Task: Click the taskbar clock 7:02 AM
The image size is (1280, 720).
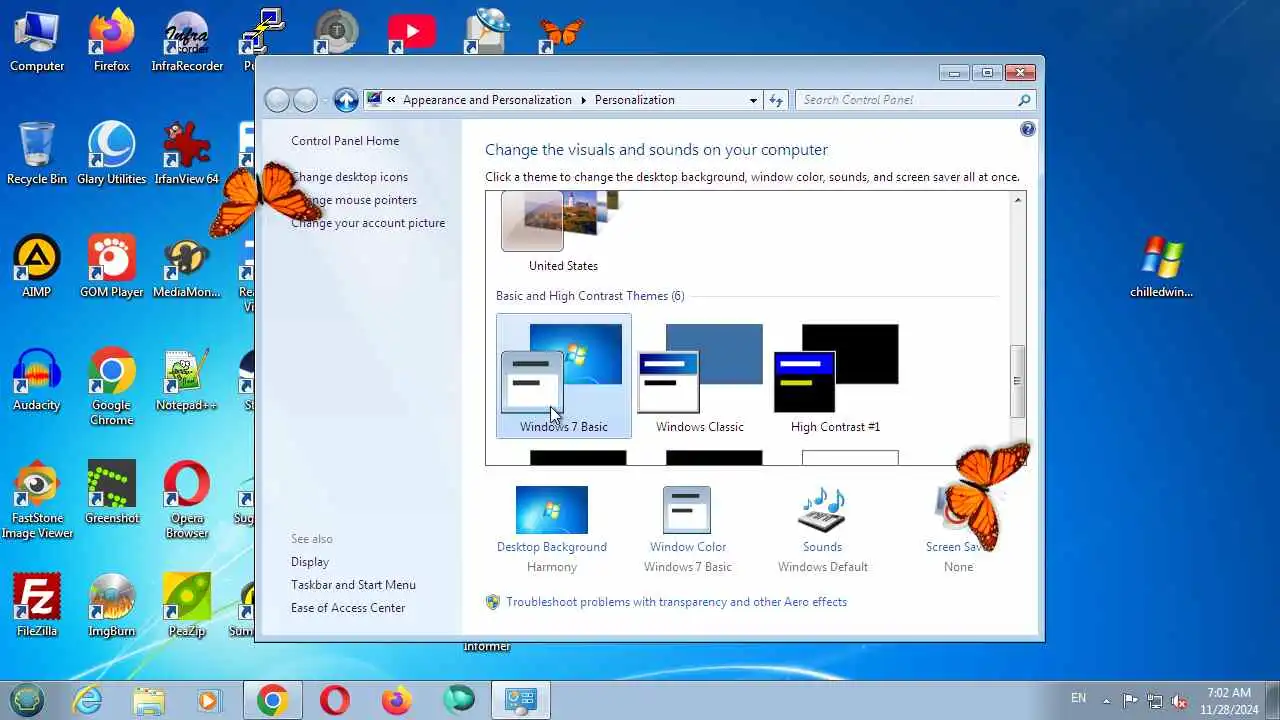Action: point(1228,700)
